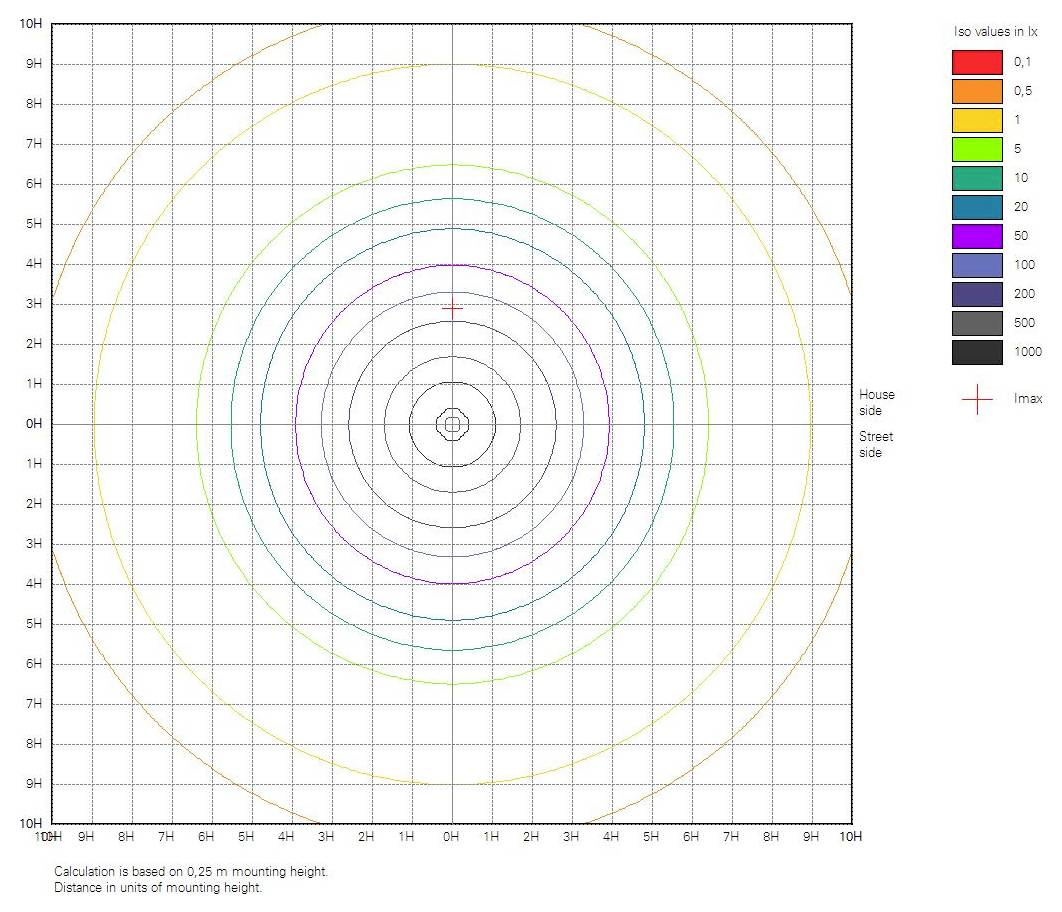
Task: Click the top '10H' vertical axis label
Action: click(x=30, y=24)
